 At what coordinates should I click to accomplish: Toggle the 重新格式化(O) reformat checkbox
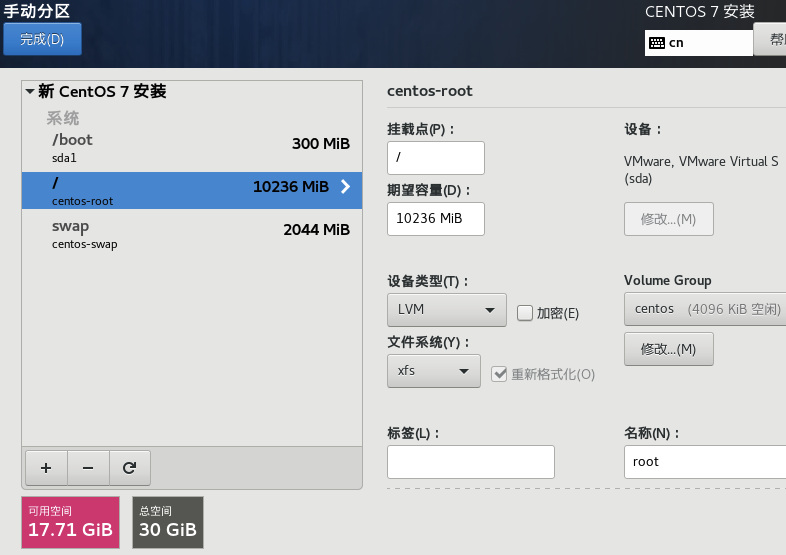click(x=499, y=374)
